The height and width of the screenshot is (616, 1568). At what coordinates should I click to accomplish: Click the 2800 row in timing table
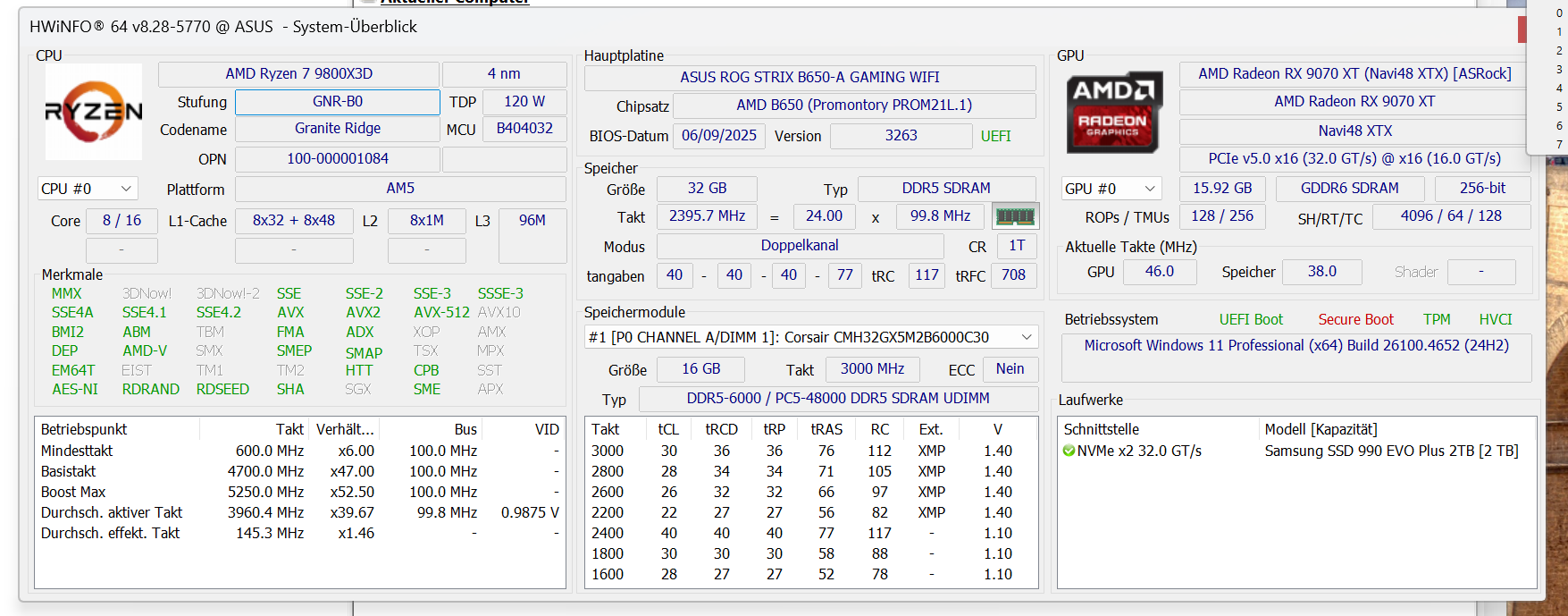point(811,472)
